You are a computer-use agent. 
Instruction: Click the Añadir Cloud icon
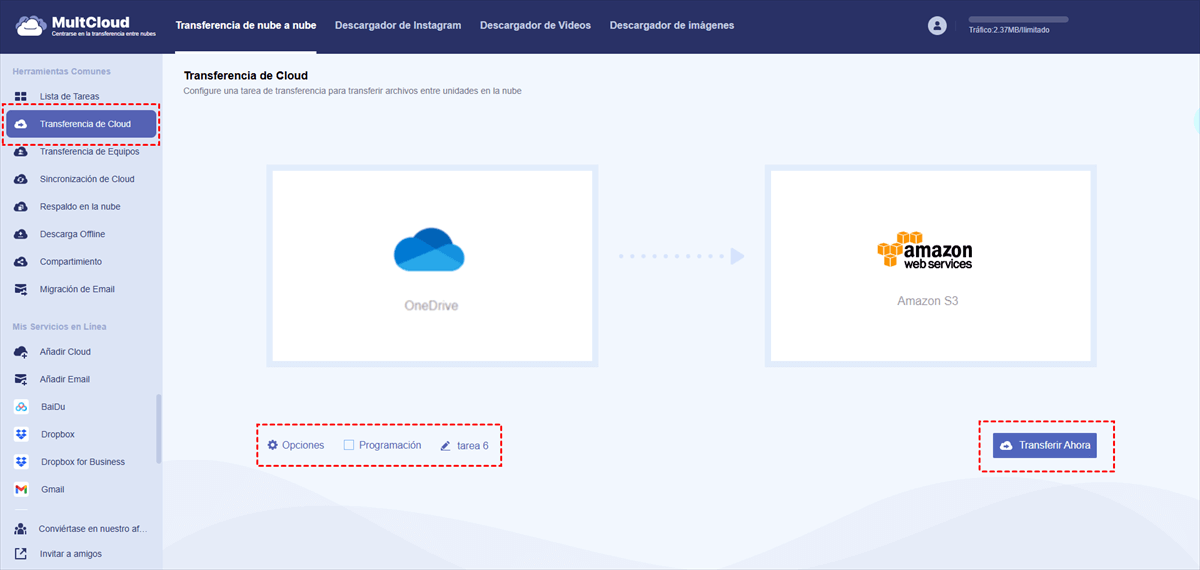click(x=20, y=352)
